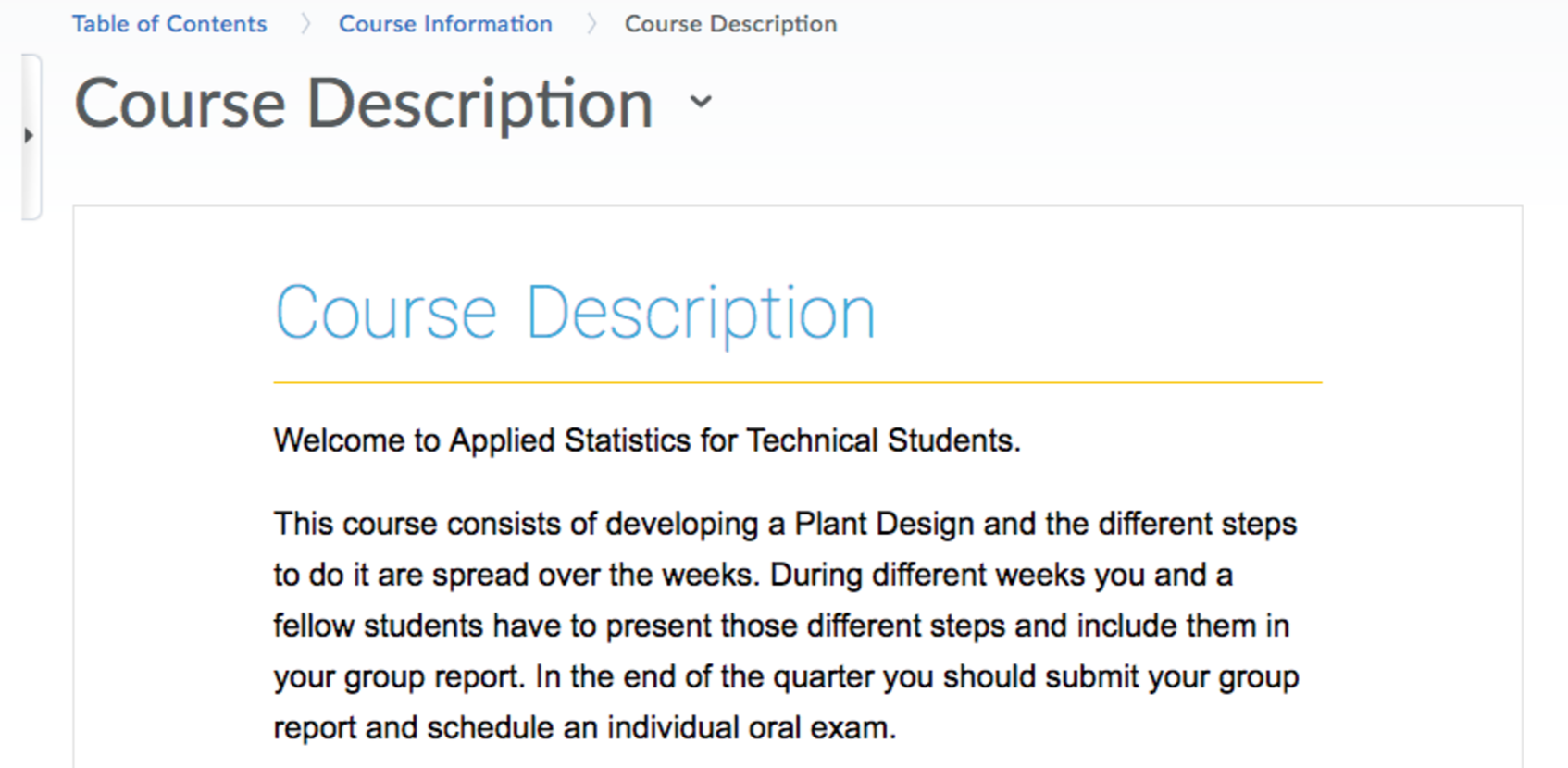Image resolution: width=1568 pixels, height=768 pixels.
Task: Click the words Plant Design in paragraph
Action: [884, 525]
